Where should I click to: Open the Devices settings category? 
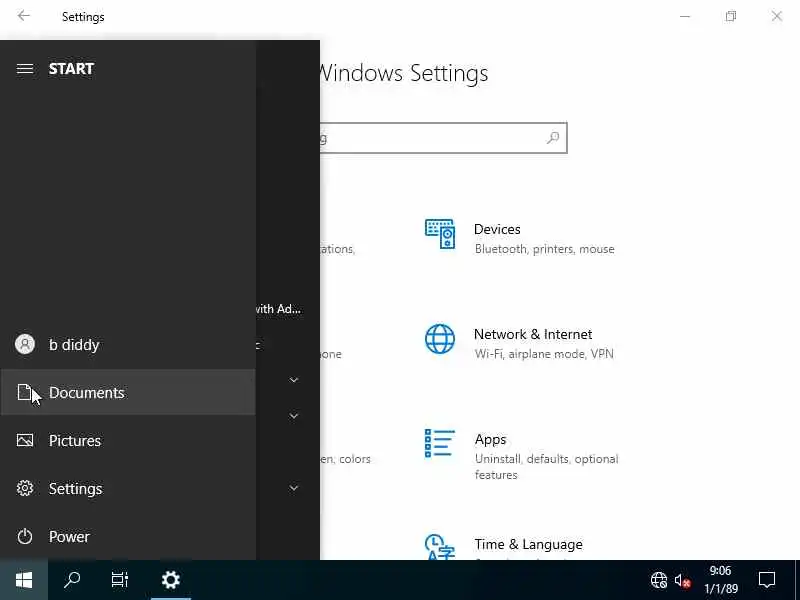point(520,238)
